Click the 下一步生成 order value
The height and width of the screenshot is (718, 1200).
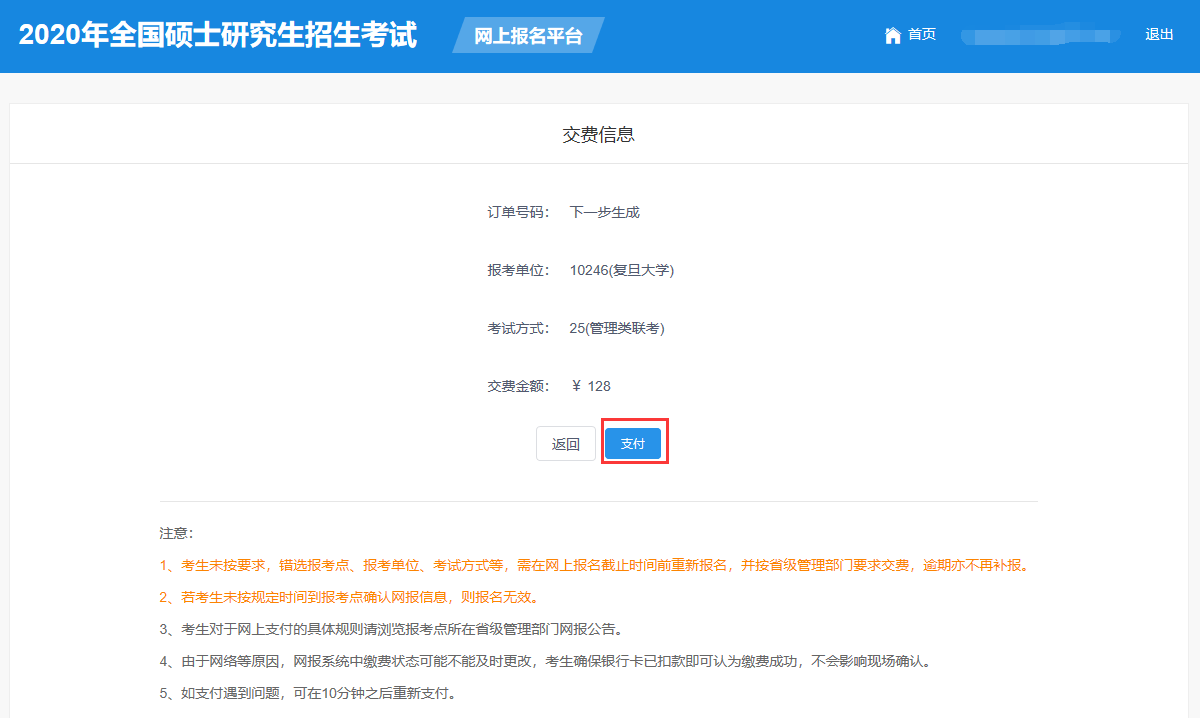(x=604, y=212)
